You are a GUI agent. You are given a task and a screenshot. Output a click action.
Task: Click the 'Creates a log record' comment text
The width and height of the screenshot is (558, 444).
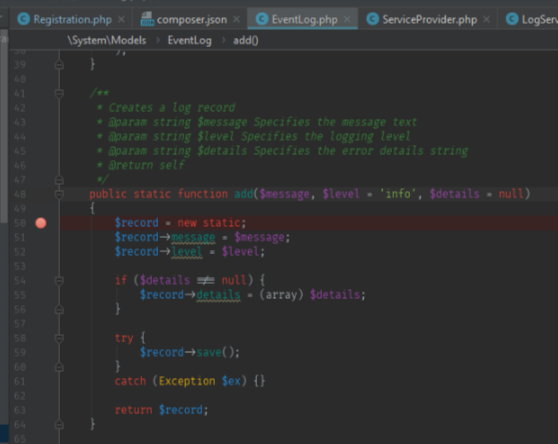click(172, 108)
